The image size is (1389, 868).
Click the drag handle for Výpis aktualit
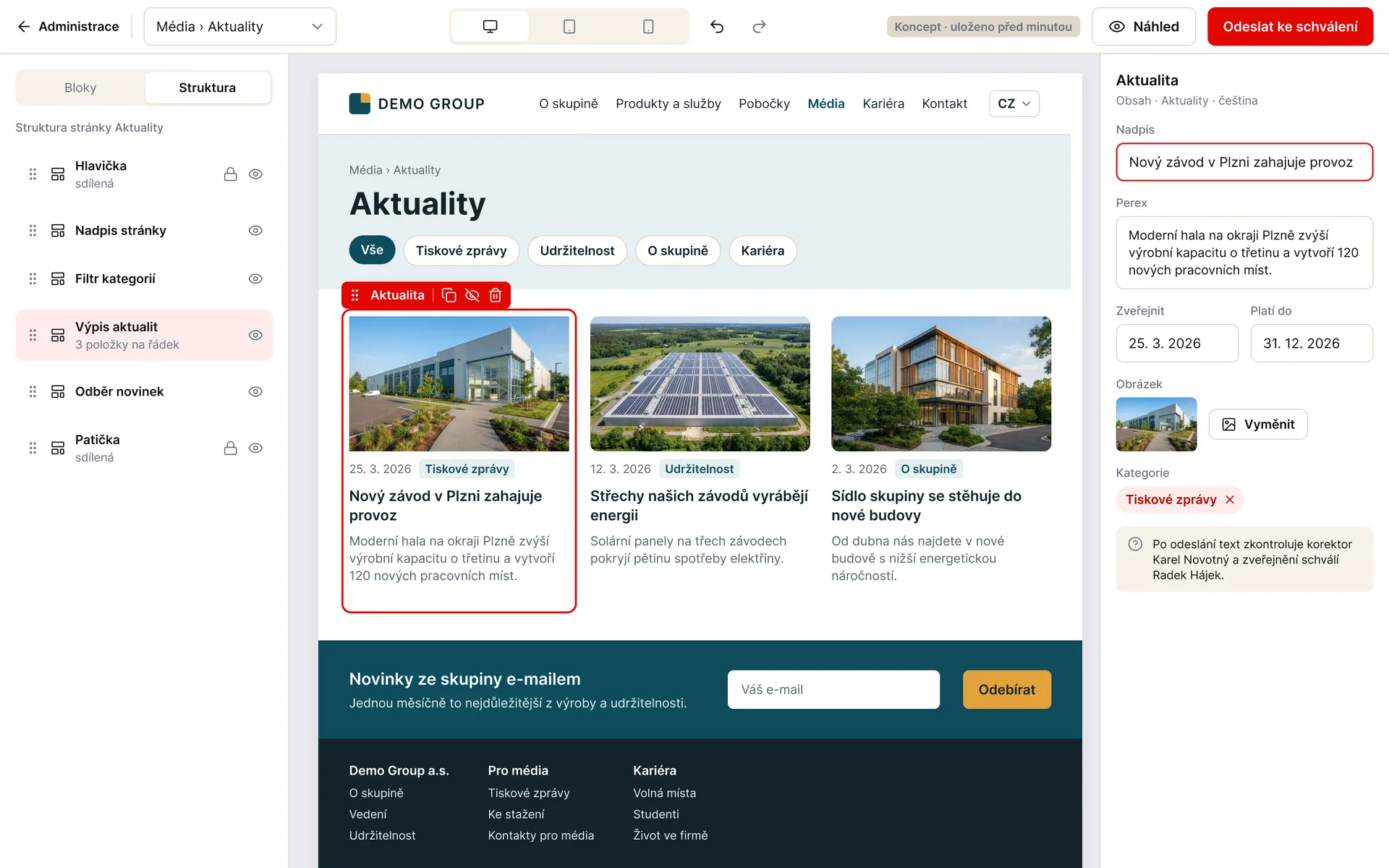pyautogui.click(x=33, y=335)
